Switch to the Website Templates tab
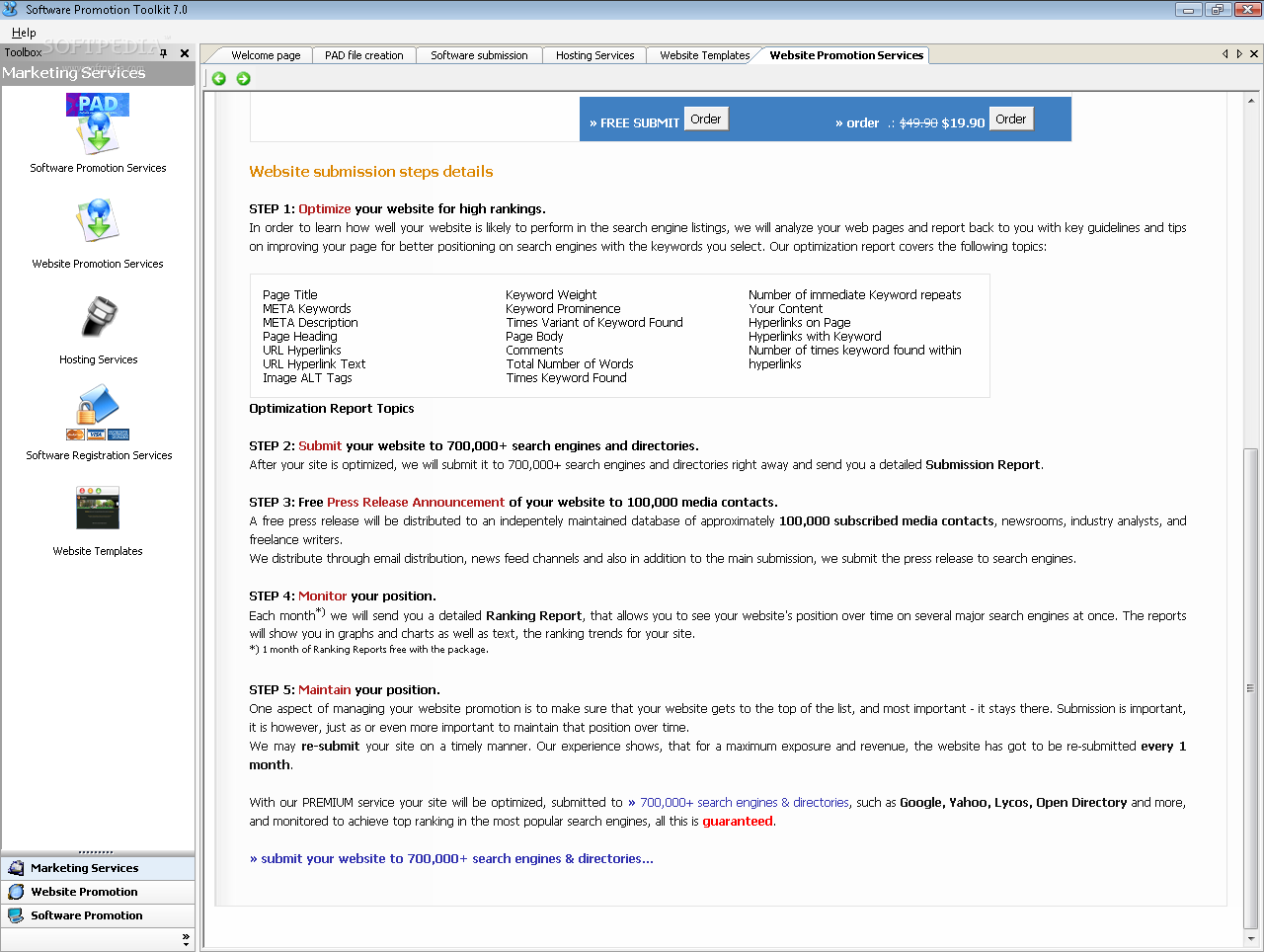 coord(705,55)
